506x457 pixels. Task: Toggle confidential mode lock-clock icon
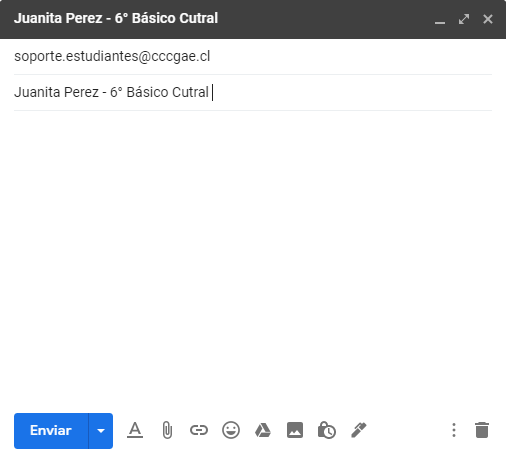(x=327, y=430)
